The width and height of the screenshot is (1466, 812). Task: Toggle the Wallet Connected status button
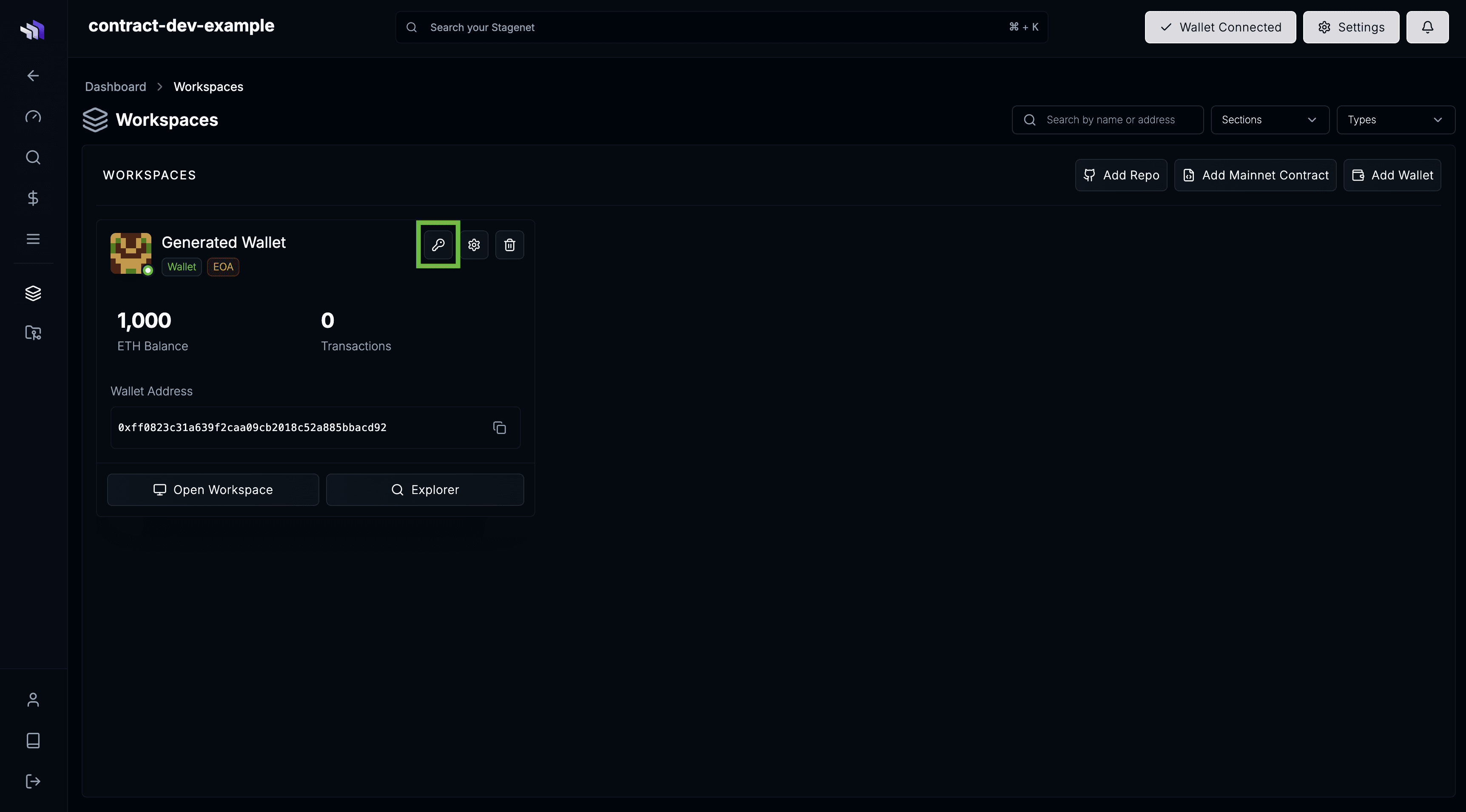(1219, 27)
